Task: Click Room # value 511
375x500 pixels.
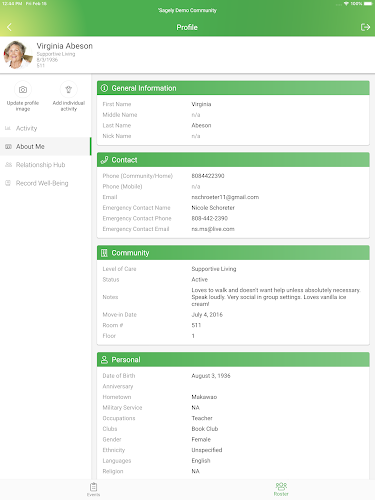Action: tap(196, 325)
